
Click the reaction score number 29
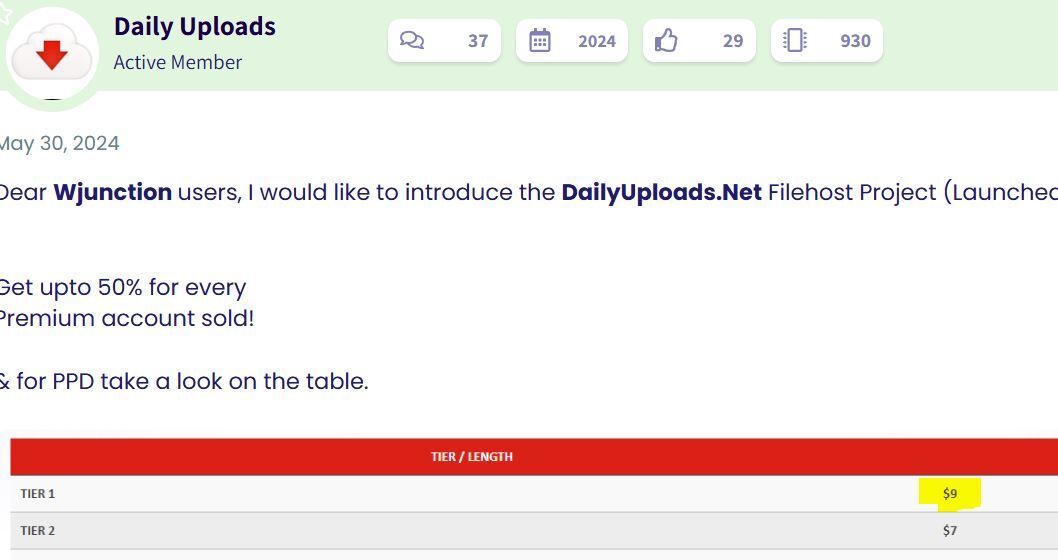[x=733, y=41]
